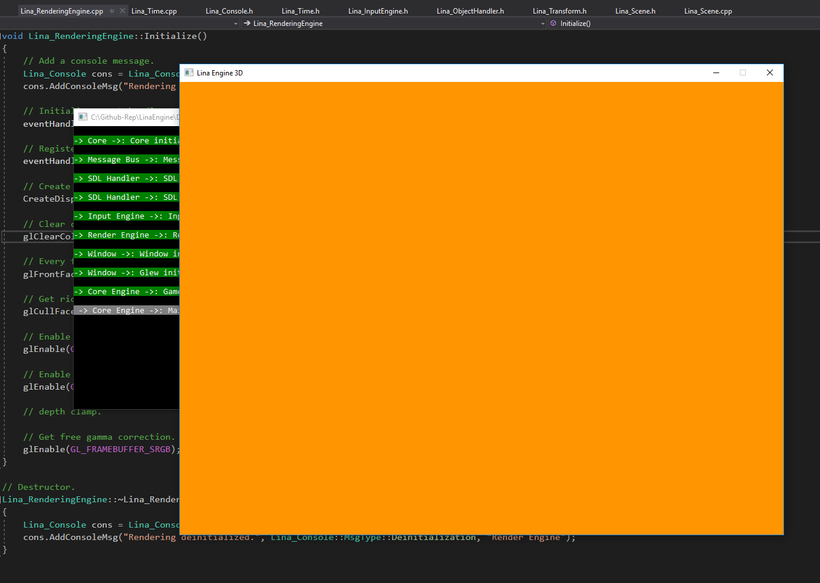Select the Input Engine console message
Image resolution: width=820 pixels, height=583 pixels.
point(127,216)
